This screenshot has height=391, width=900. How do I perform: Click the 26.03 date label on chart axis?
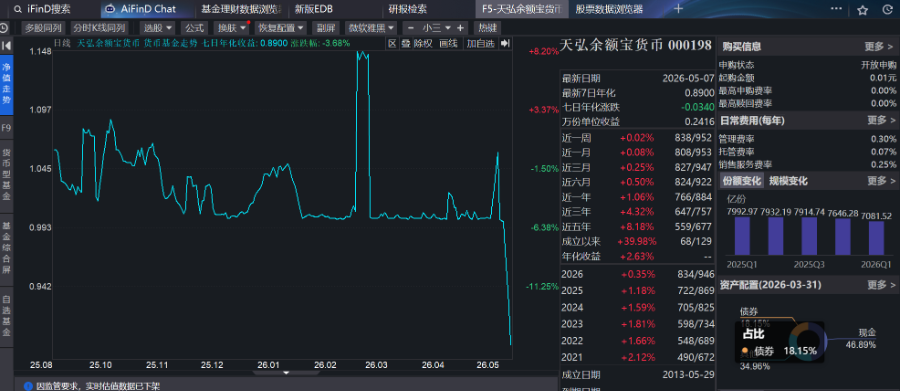(377, 365)
